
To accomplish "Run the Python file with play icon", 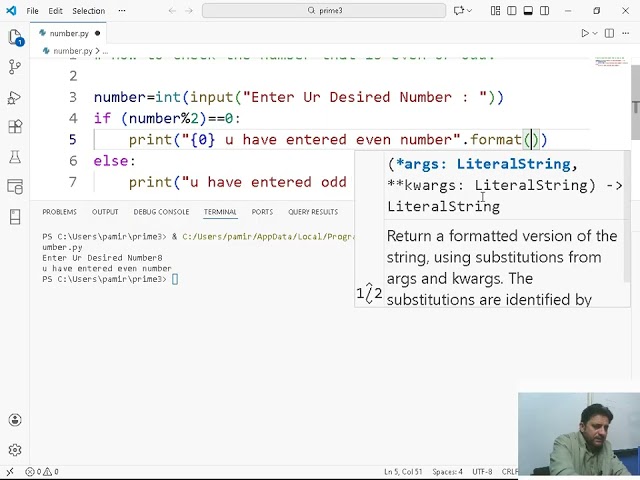I will (x=585, y=33).
